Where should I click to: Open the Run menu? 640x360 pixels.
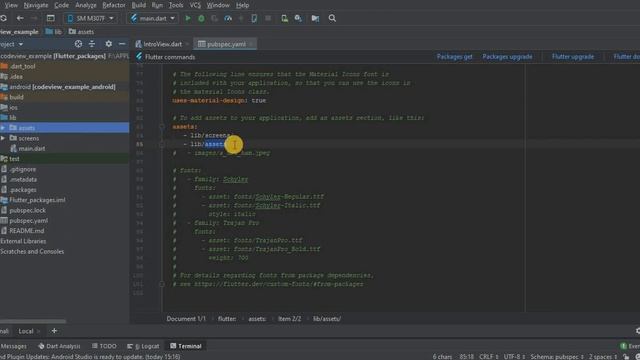[x=157, y=5]
